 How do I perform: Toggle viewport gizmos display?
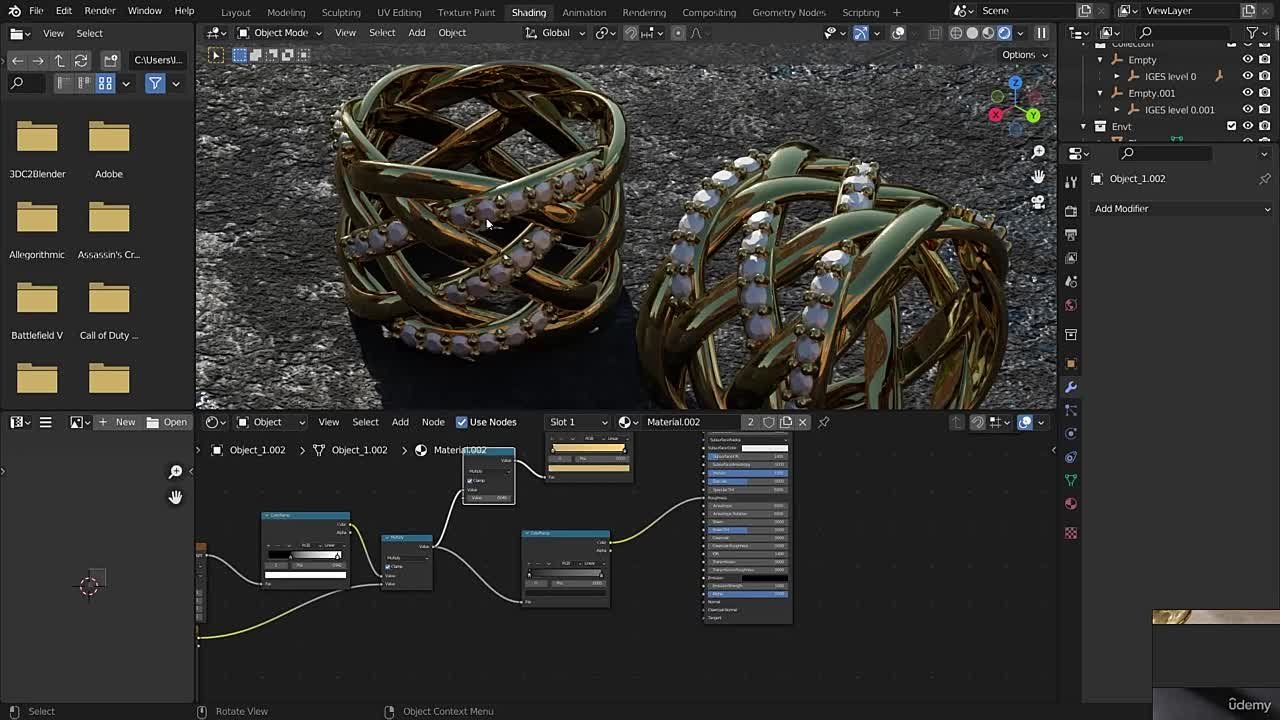pyautogui.click(x=860, y=33)
